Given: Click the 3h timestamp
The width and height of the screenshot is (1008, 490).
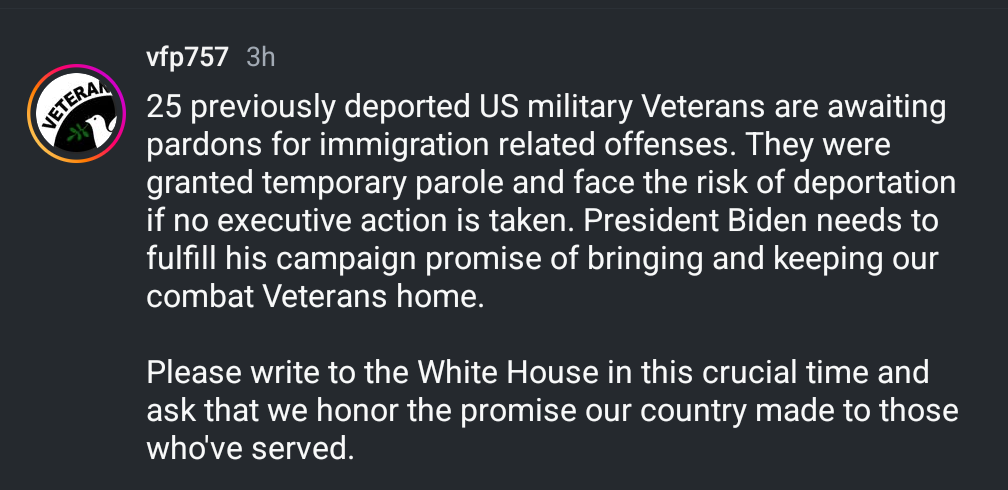Looking at the screenshot, I should pos(260,58).
